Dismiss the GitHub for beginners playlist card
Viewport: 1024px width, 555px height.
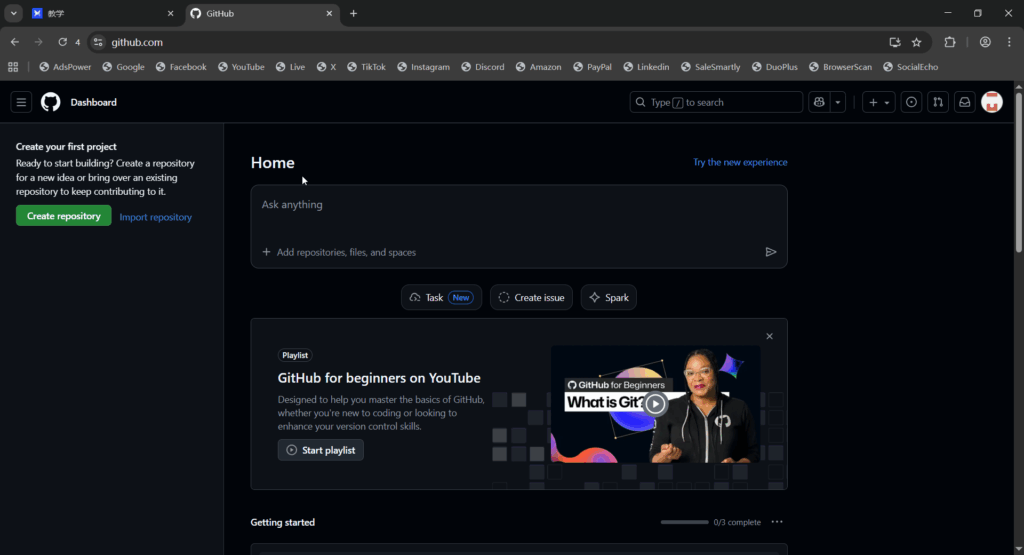pyautogui.click(x=769, y=337)
